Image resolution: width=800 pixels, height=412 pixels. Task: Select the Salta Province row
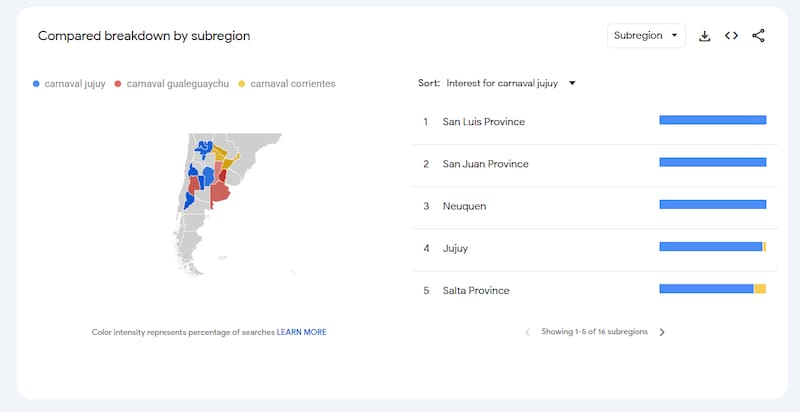[476, 290]
